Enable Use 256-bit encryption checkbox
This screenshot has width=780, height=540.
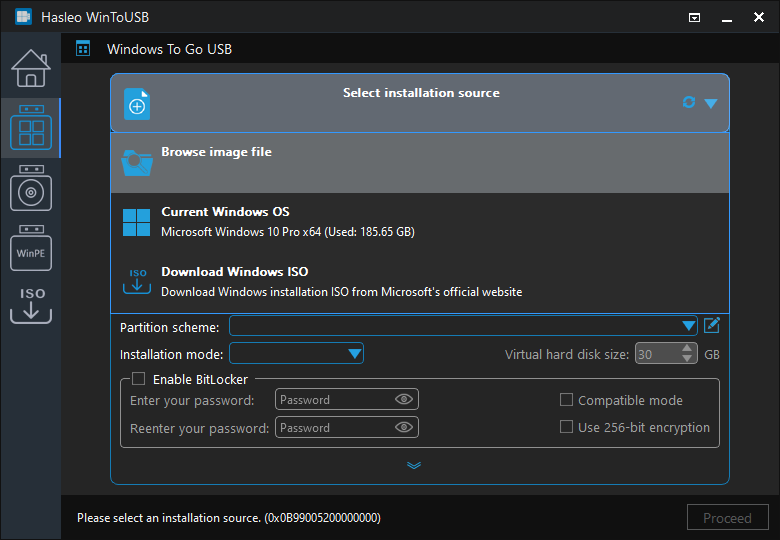[x=566, y=427]
